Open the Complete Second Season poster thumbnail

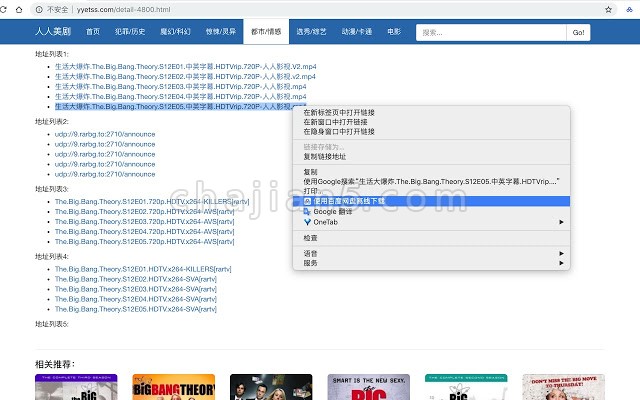point(466,387)
